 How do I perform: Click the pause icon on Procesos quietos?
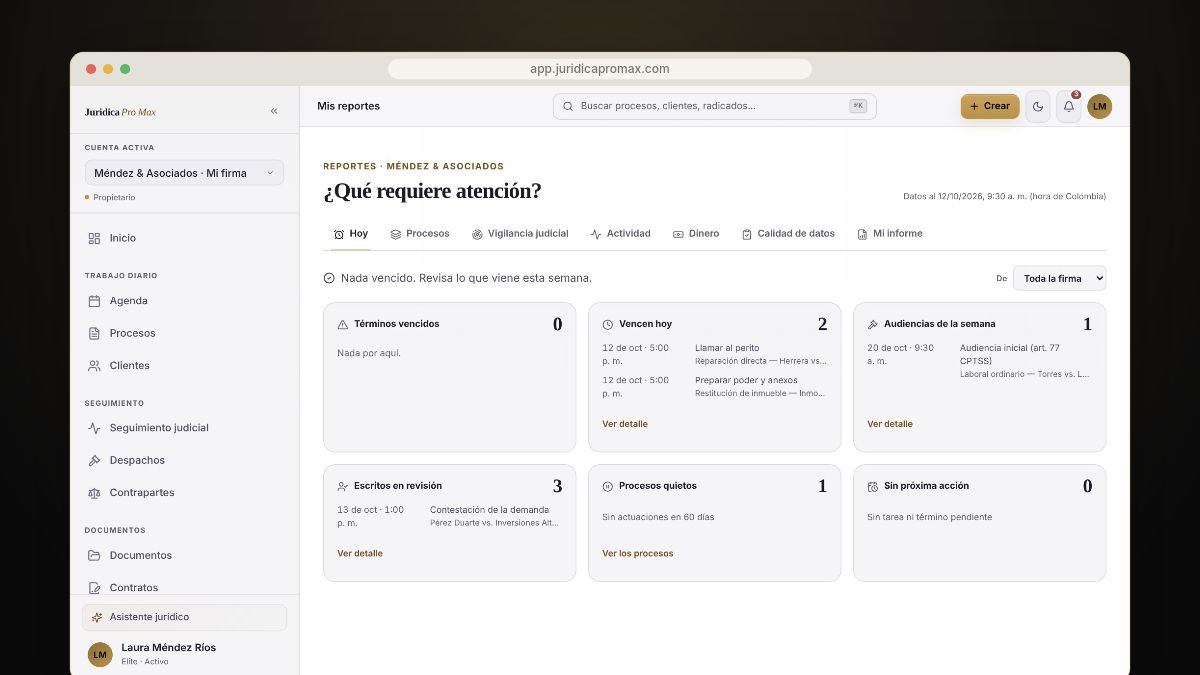pyautogui.click(x=608, y=487)
